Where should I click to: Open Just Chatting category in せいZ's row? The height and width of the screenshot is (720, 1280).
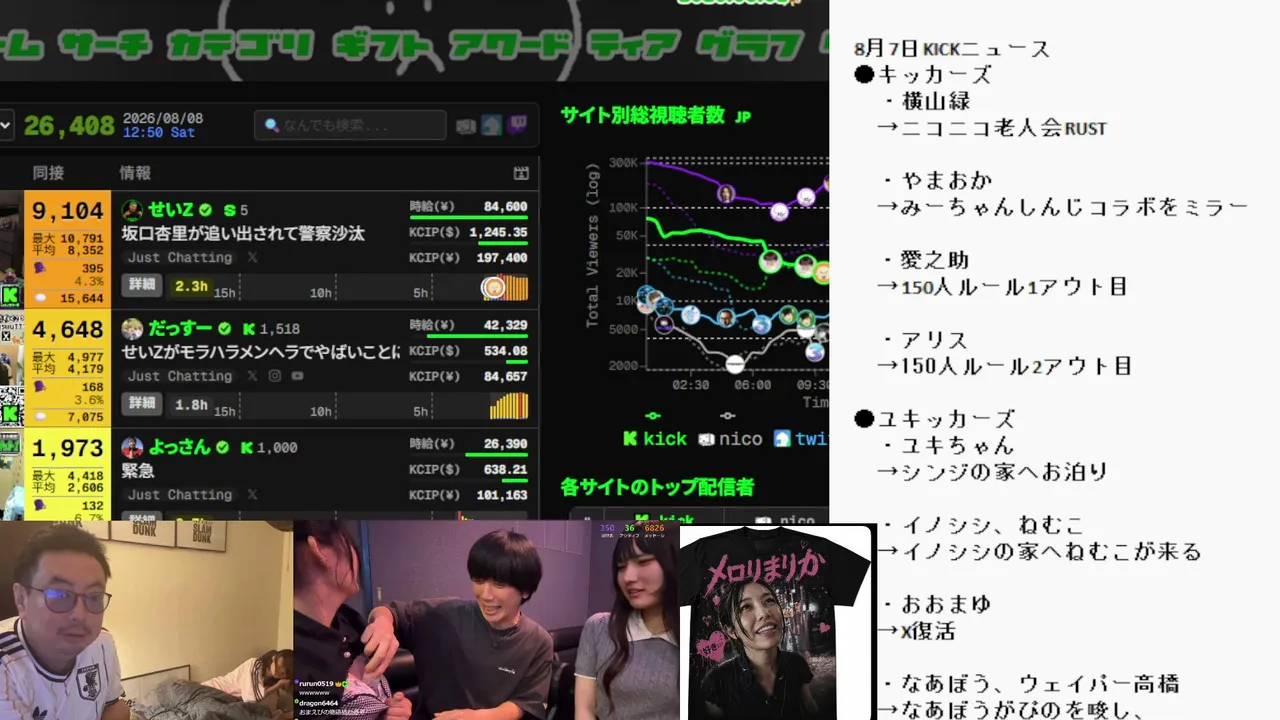point(180,257)
